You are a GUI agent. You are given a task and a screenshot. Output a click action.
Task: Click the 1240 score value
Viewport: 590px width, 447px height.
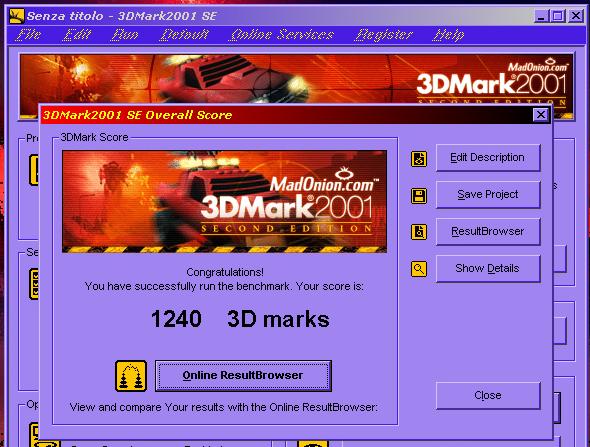176,319
